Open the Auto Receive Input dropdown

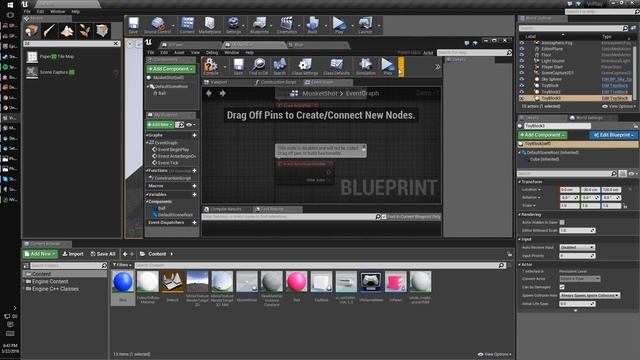coord(577,247)
